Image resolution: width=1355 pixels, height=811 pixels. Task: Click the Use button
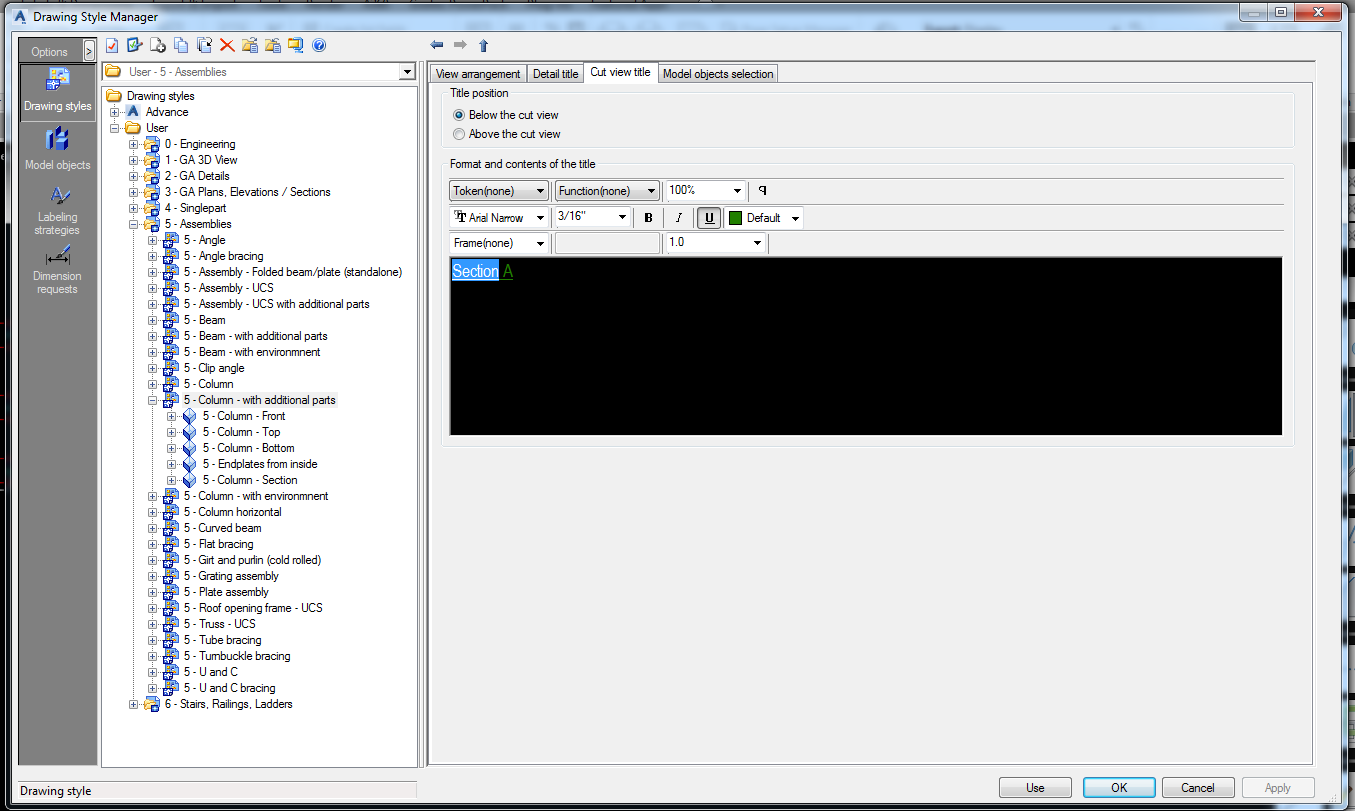coord(1035,787)
